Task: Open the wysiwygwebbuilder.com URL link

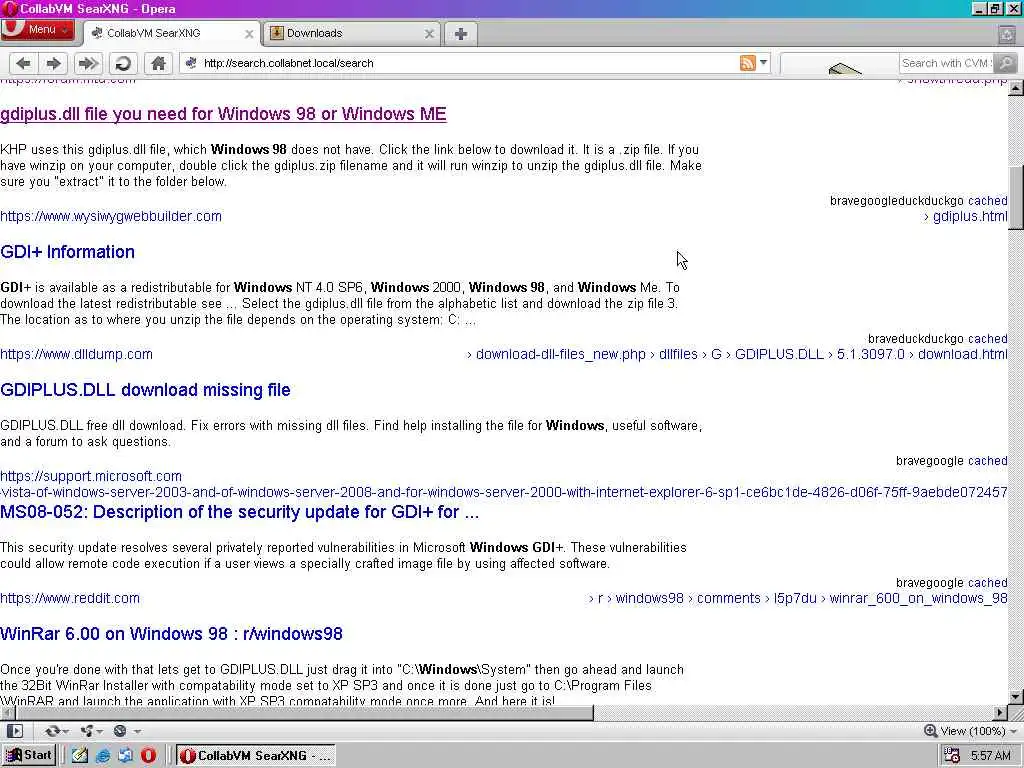Action: pyautogui.click(x=111, y=216)
